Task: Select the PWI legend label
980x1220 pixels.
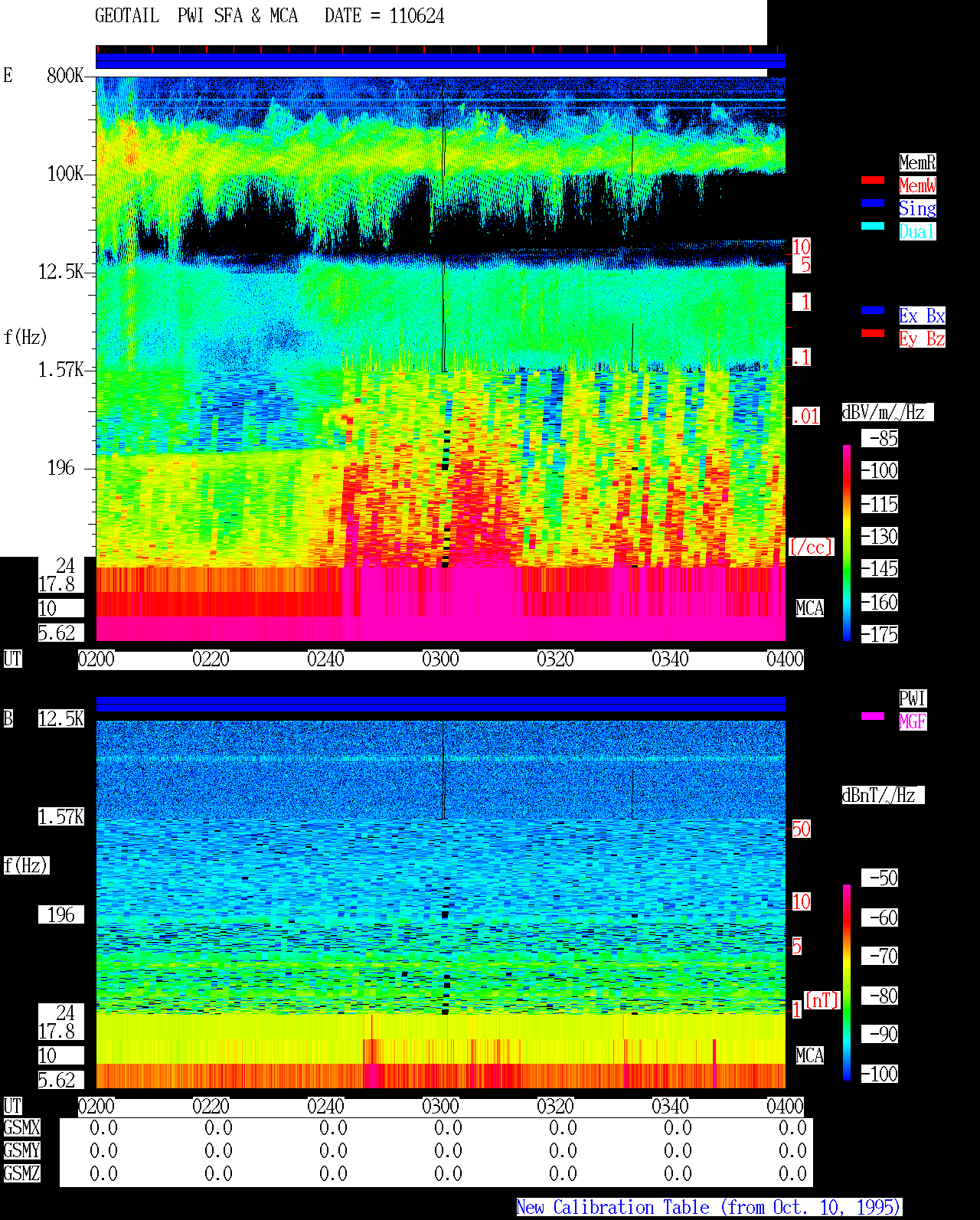Action: click(x=913, y=698)
